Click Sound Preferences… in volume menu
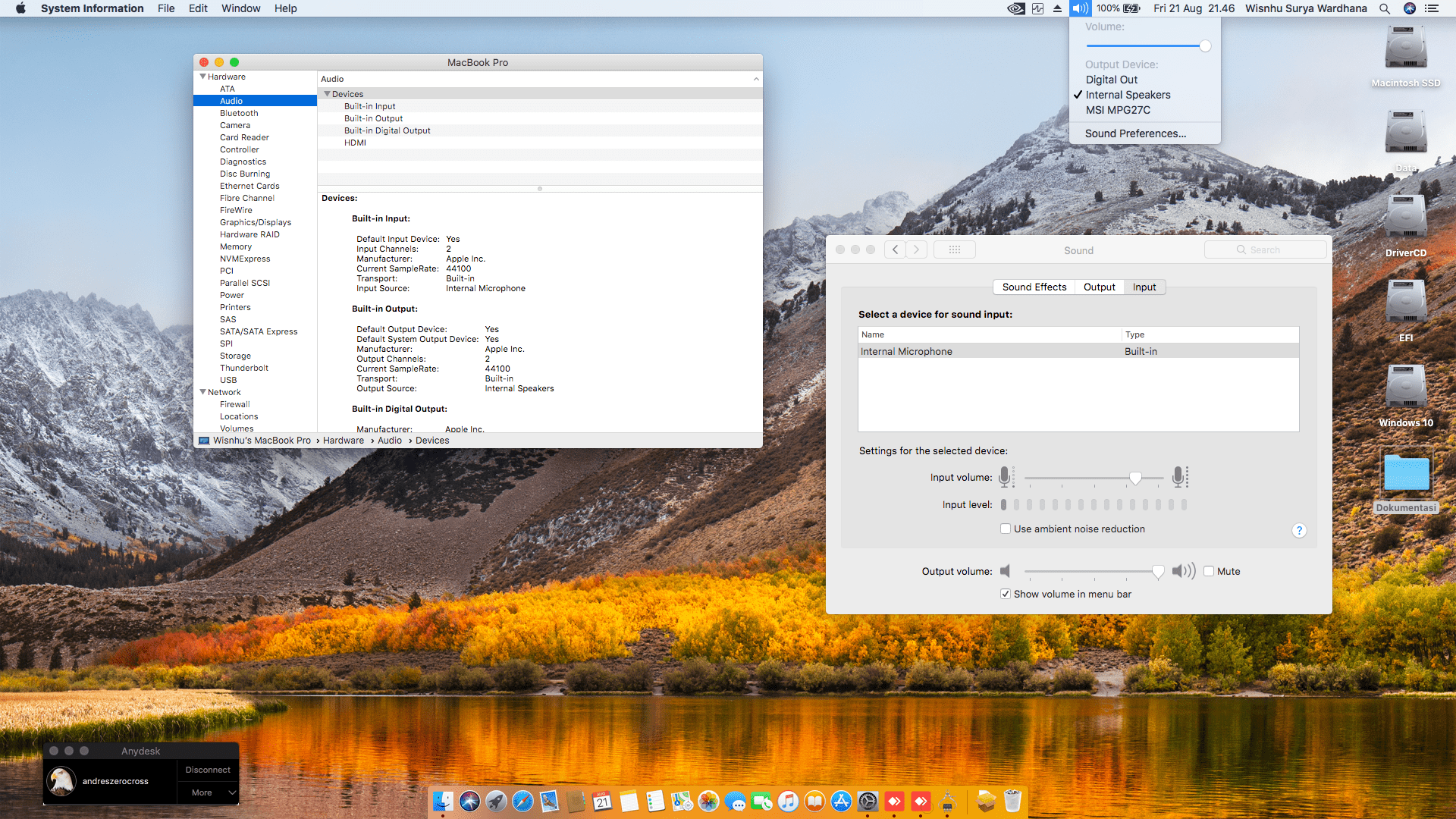 (1135, 133)
